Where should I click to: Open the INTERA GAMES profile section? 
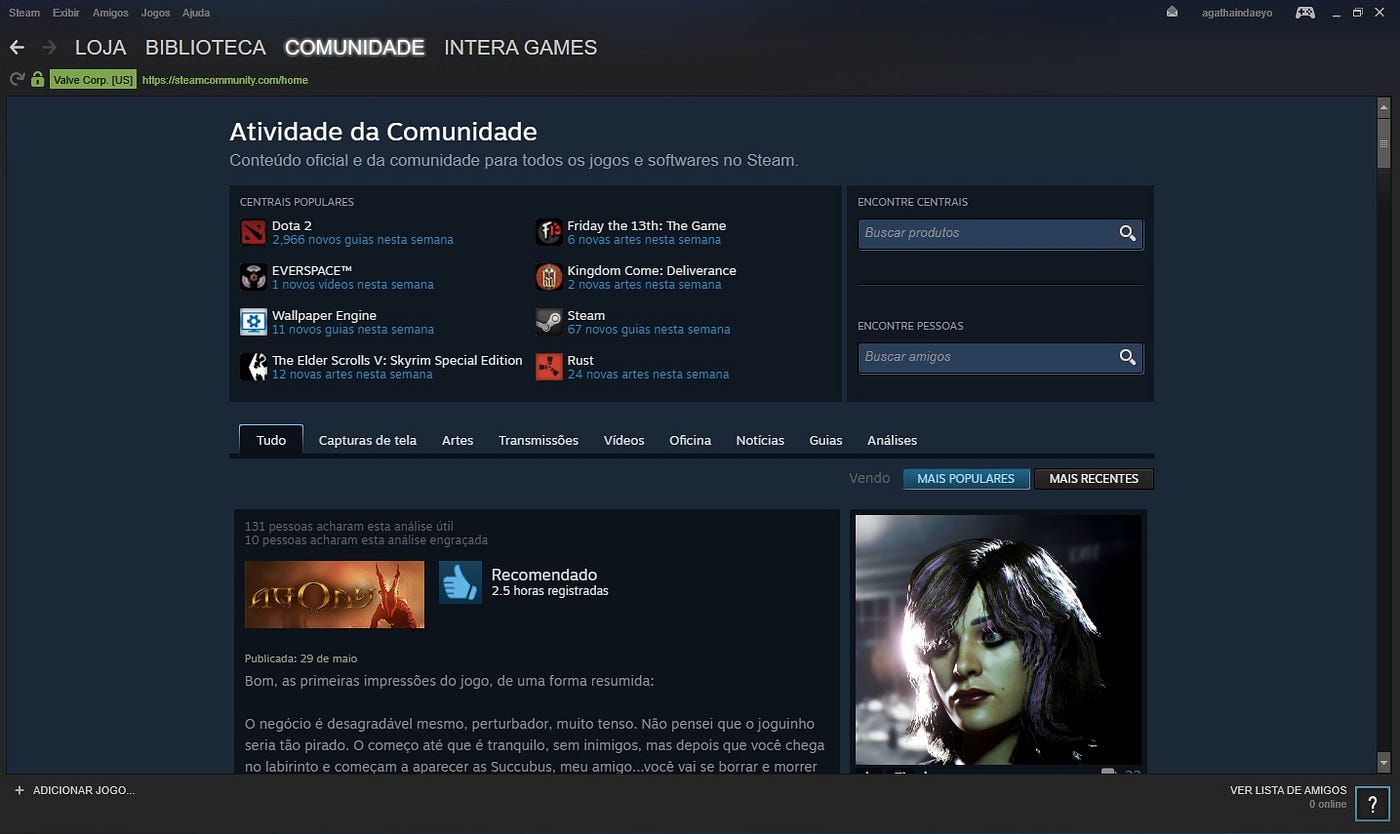pos(520,47)
